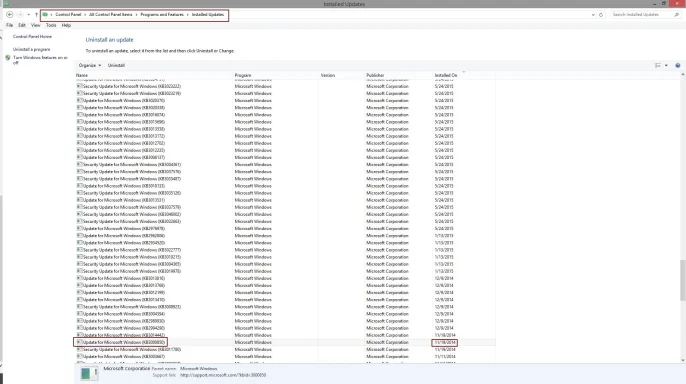The width and height of the screenshot is (686, 384).
Task: Navigate to All Control Panel Items breadcrumb
Action: [110, 14]
